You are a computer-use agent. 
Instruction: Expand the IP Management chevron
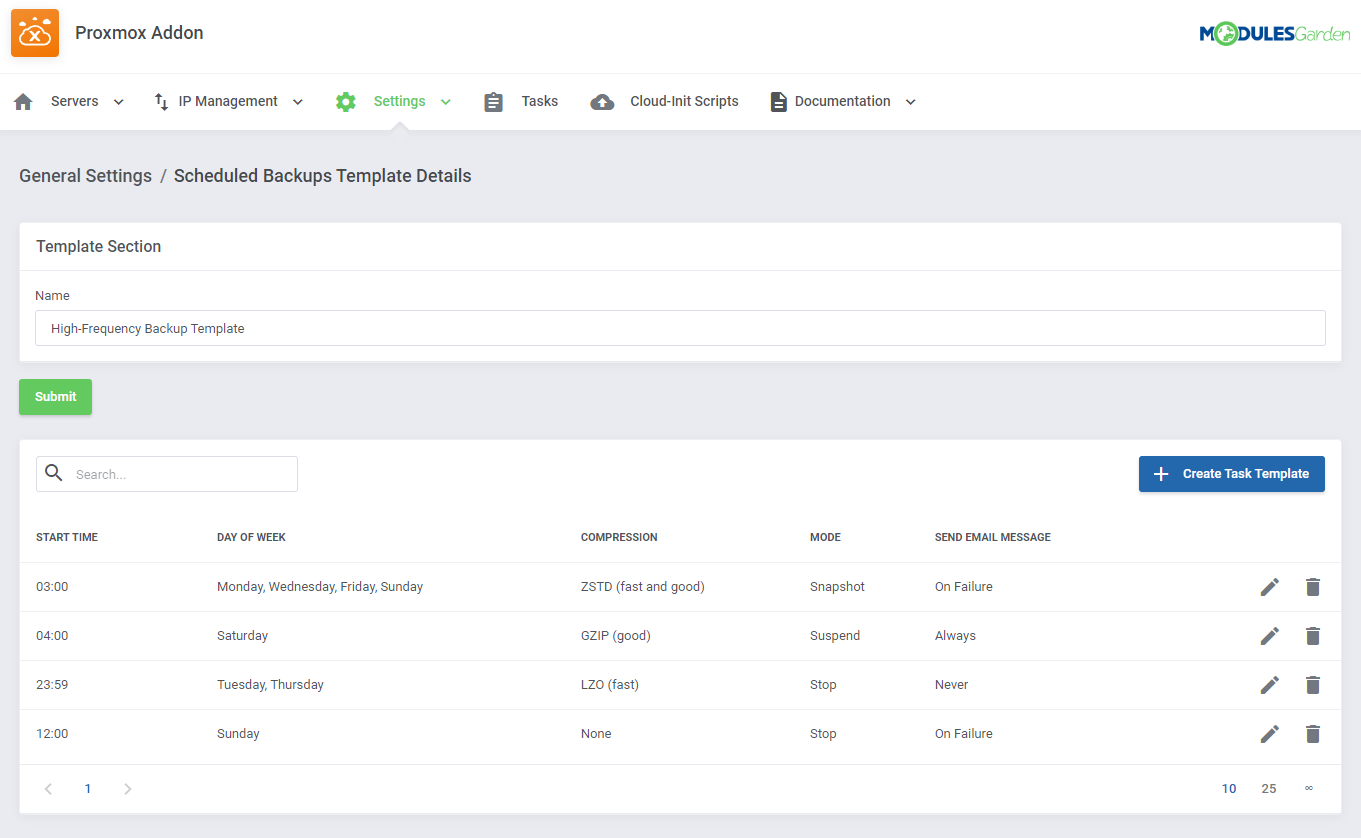297,102
